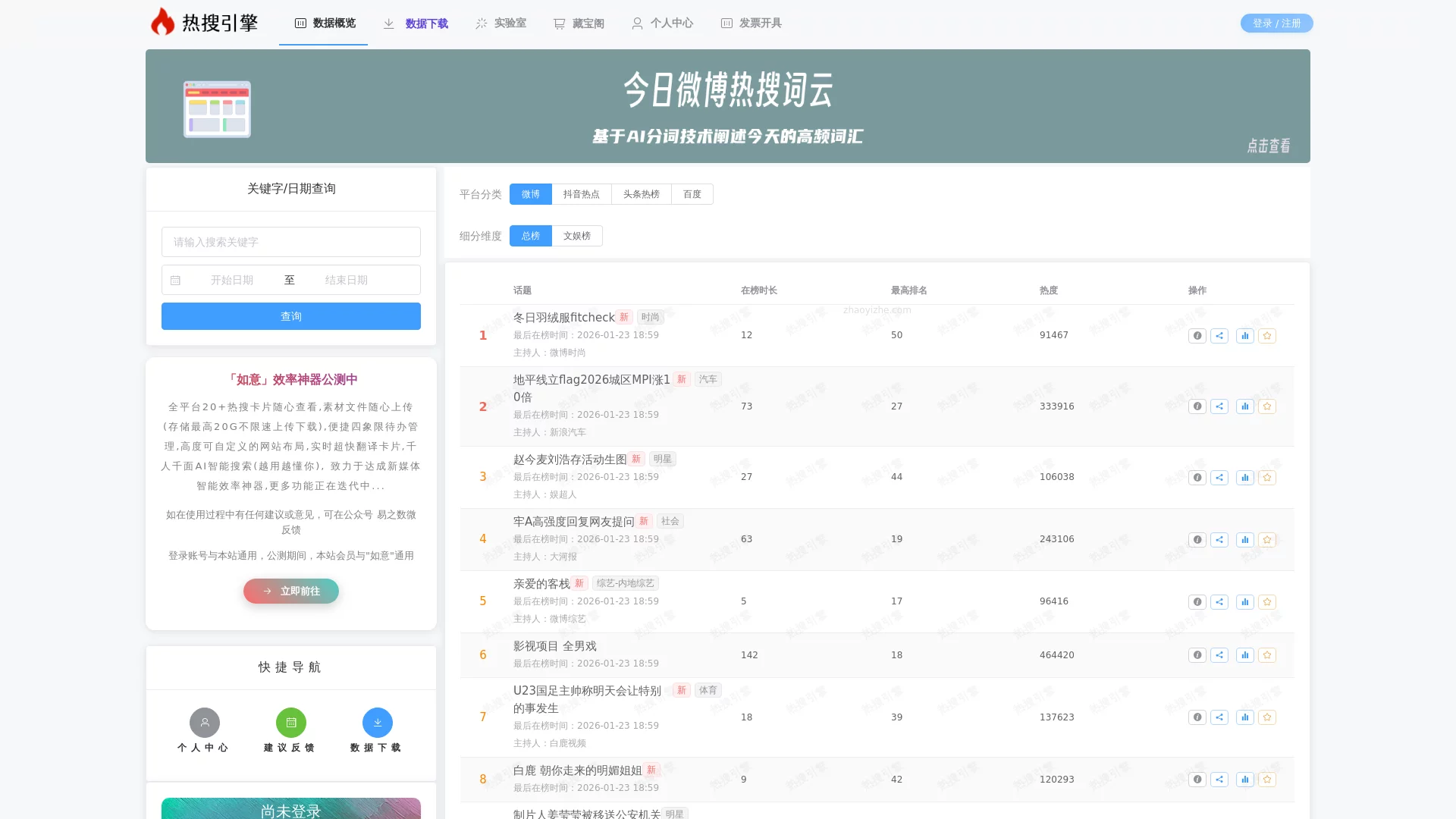Open the trend chart icon for 赵今麦刘浩存 topic
Image resolution: width=1456 pixels, height=819 pixels.
(1244, 477)
